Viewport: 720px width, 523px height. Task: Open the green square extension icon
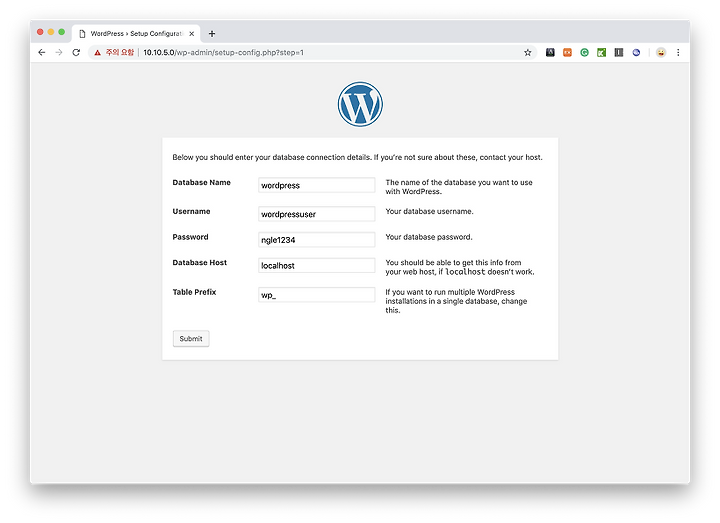coord(602,53)
